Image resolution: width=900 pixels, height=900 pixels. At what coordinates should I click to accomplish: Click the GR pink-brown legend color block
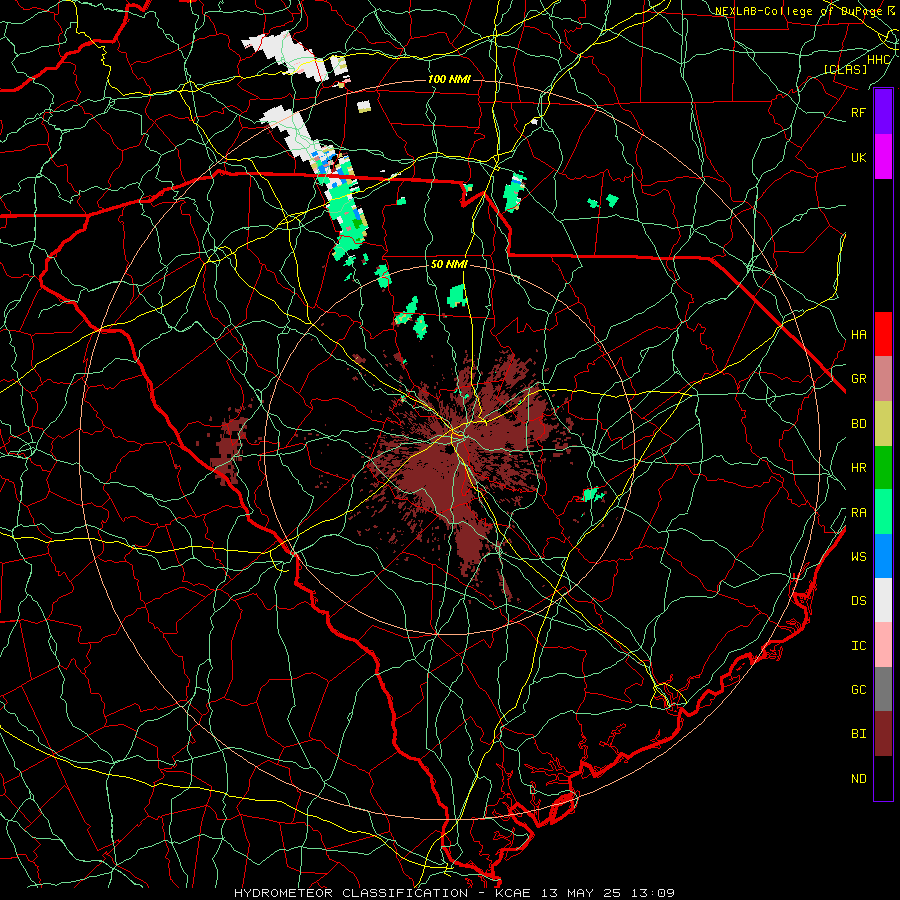[883, 379]
